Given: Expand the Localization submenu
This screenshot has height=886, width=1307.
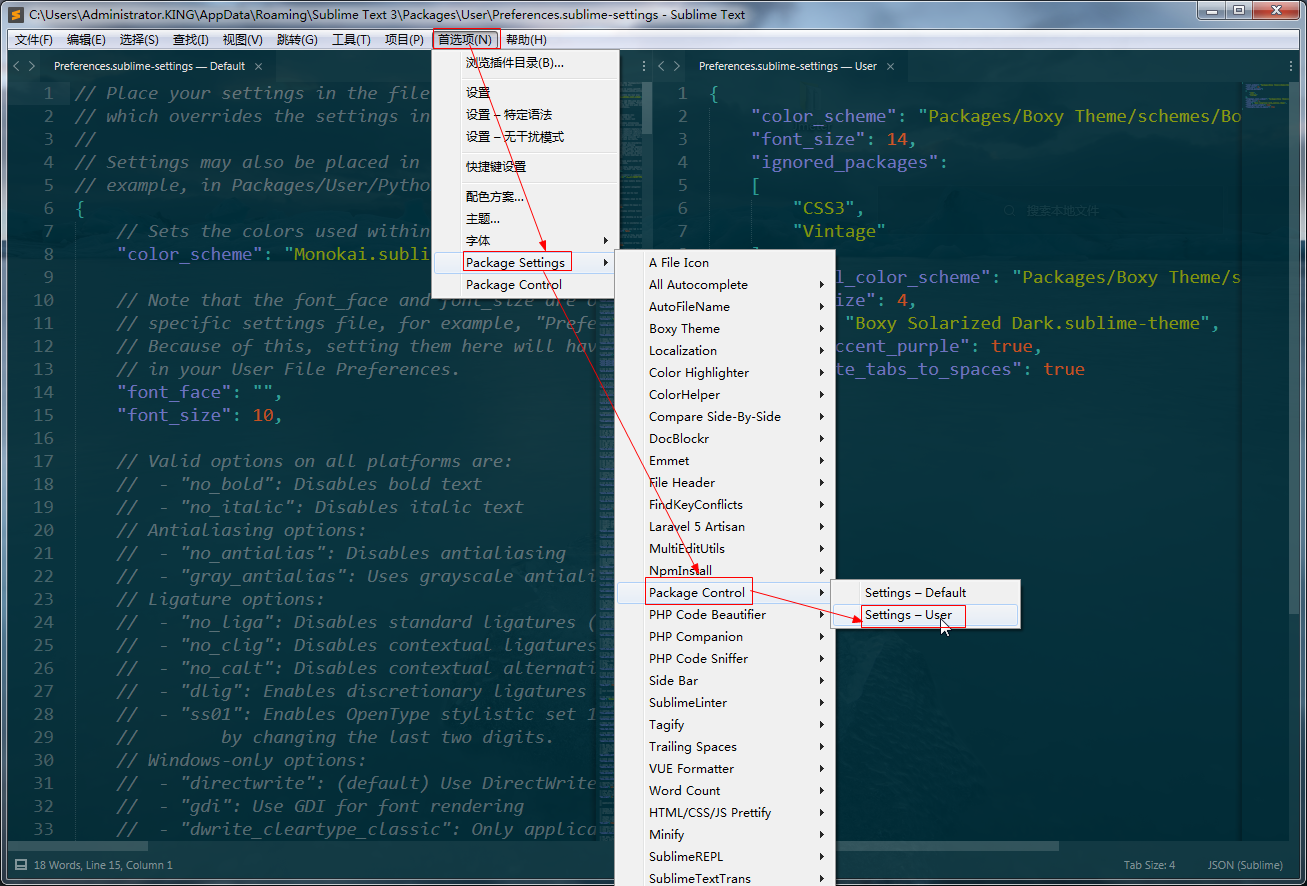Looking at the screenshot, I should tap(723, 350).
